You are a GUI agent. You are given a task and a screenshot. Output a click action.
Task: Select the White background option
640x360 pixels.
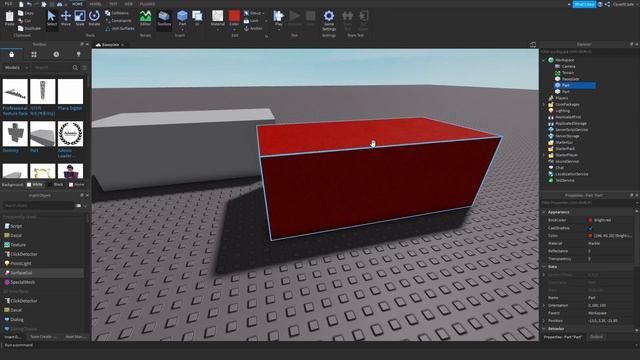coord(34,184)
